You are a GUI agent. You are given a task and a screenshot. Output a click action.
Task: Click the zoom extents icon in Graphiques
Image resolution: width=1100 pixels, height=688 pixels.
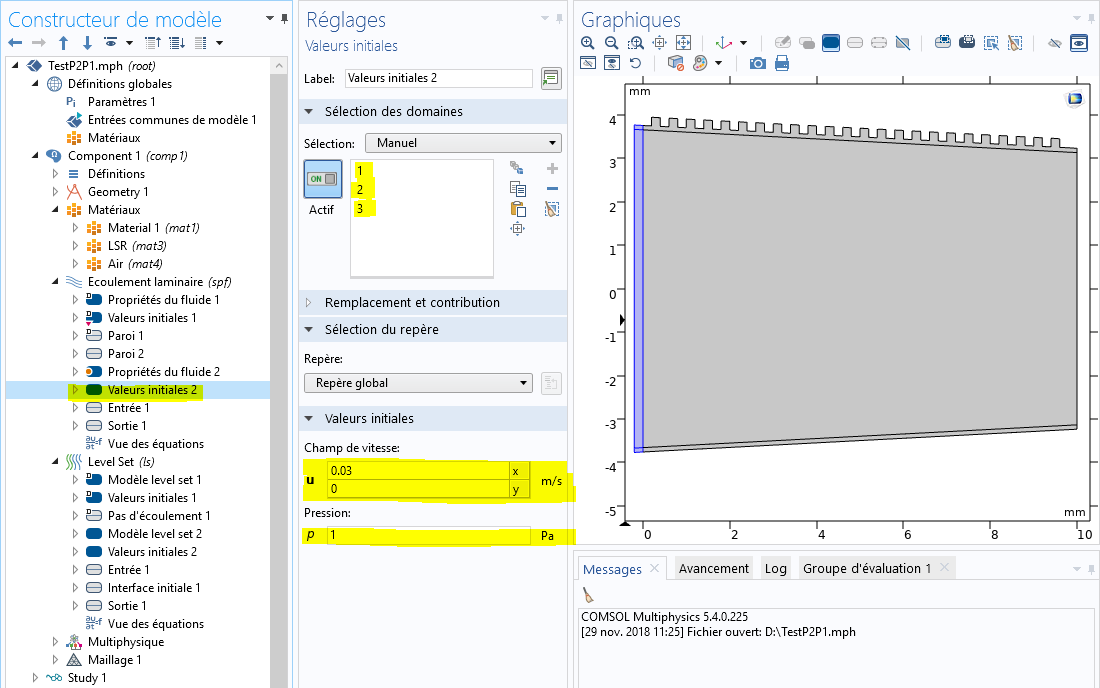coord(684,43)
